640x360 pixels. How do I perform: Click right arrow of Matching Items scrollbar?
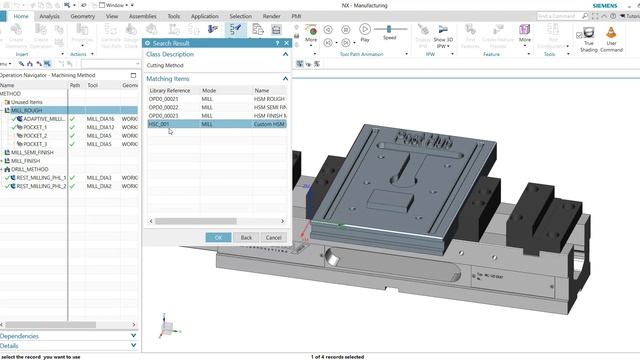coord(282,221)
